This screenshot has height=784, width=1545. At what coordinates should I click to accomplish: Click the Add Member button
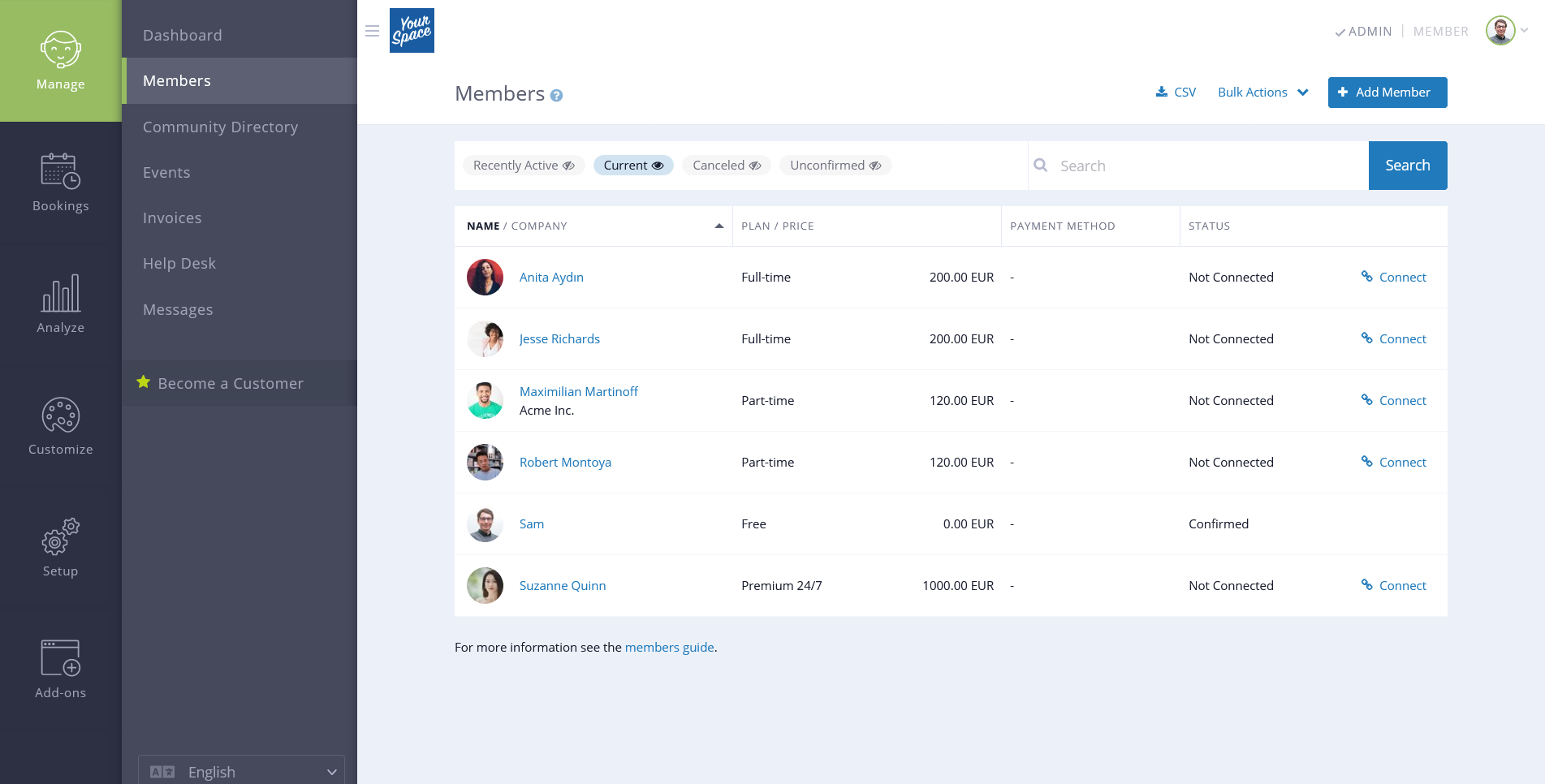click(1387, 92)
